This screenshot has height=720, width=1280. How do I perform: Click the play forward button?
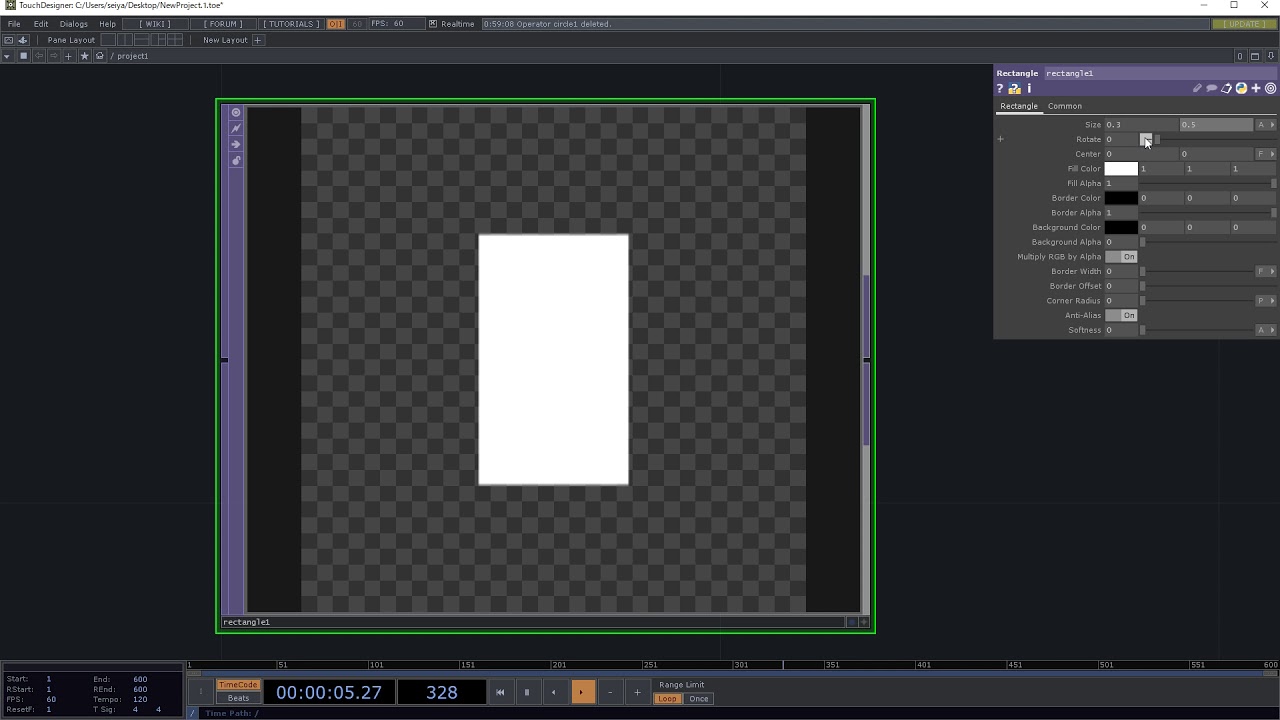[x=581, y=692]
